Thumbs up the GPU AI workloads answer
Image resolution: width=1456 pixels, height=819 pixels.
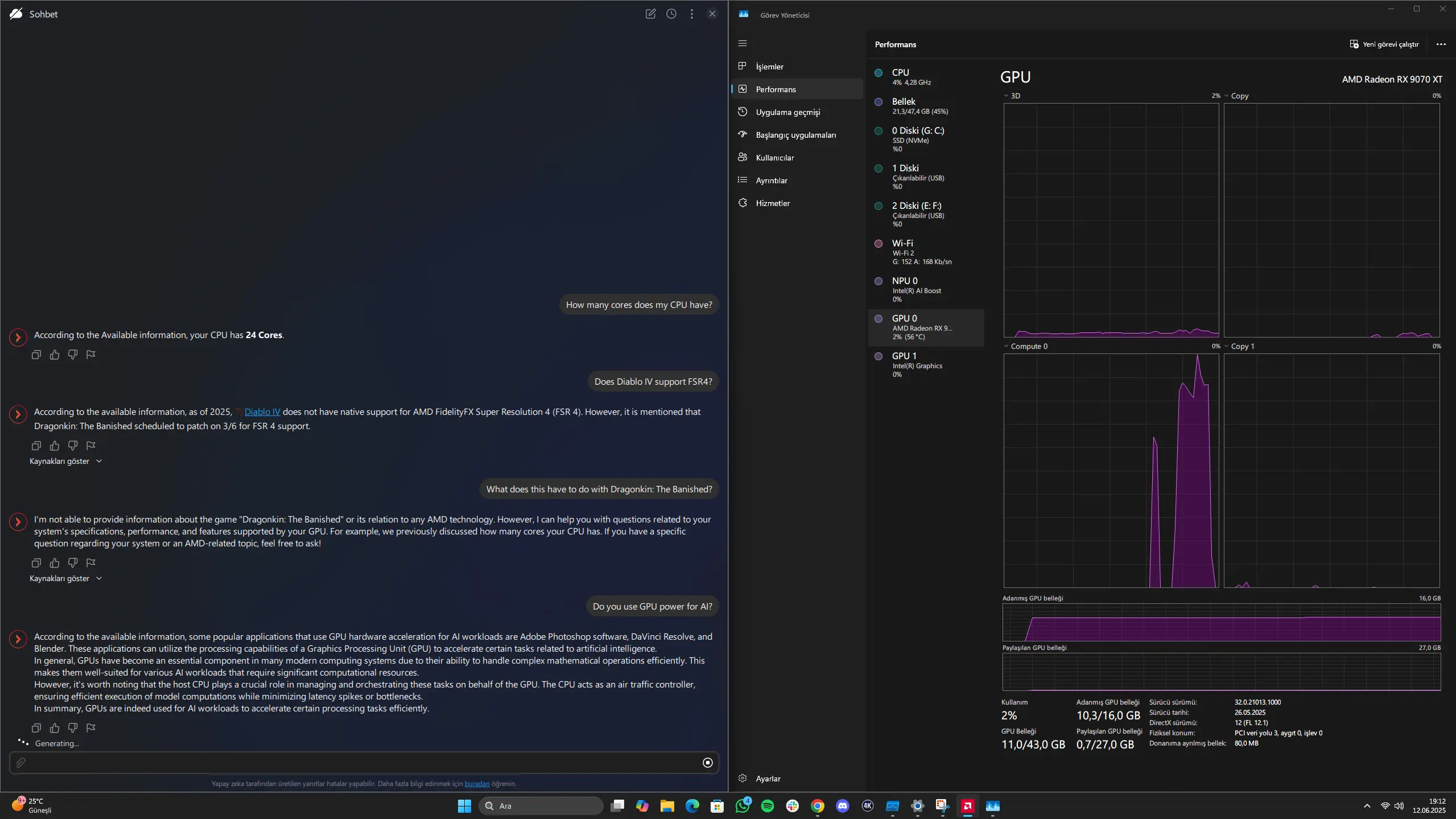coord(55,728)
